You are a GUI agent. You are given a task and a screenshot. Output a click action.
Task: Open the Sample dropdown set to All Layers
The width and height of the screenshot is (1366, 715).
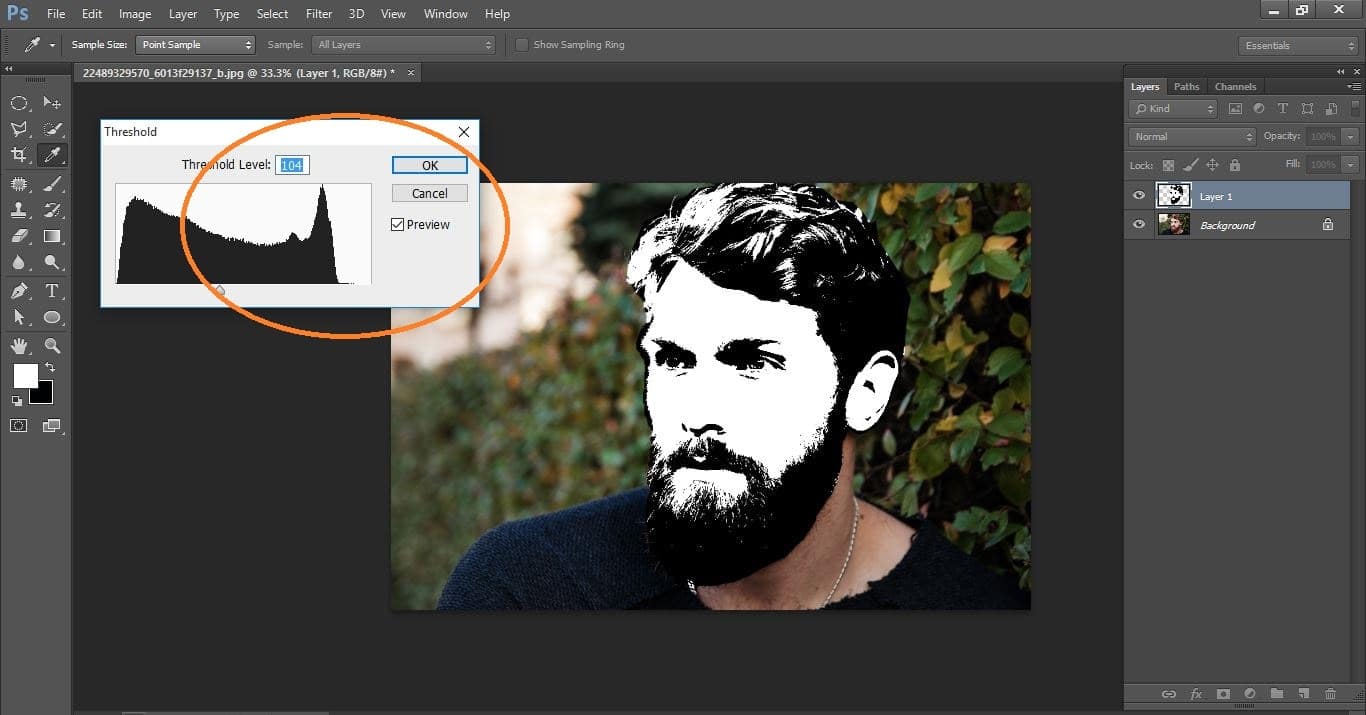point(403,44)
